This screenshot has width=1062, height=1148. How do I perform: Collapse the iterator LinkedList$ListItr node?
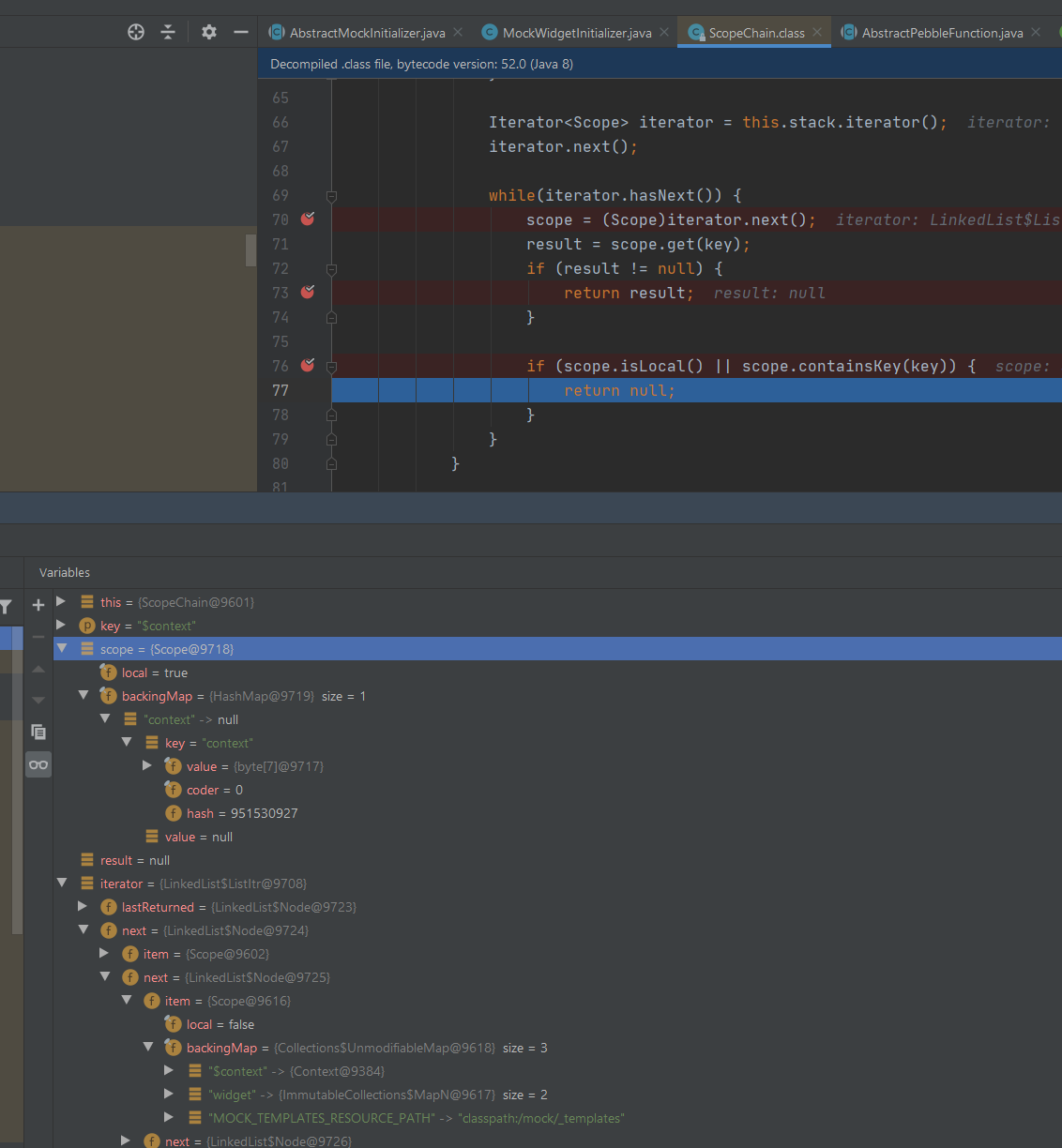[x=62, y=883]
